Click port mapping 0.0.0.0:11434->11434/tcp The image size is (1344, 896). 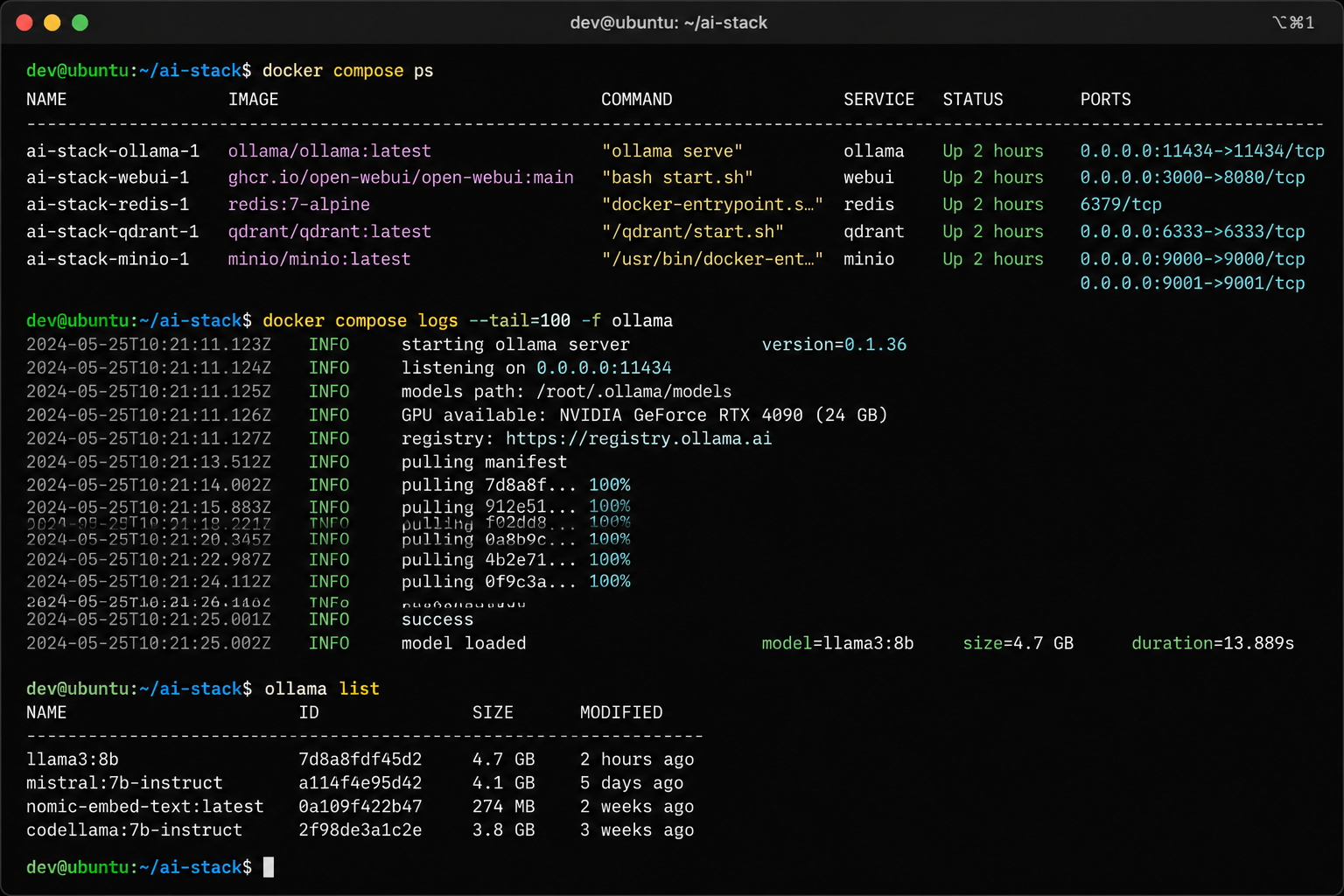(1202, 151)
